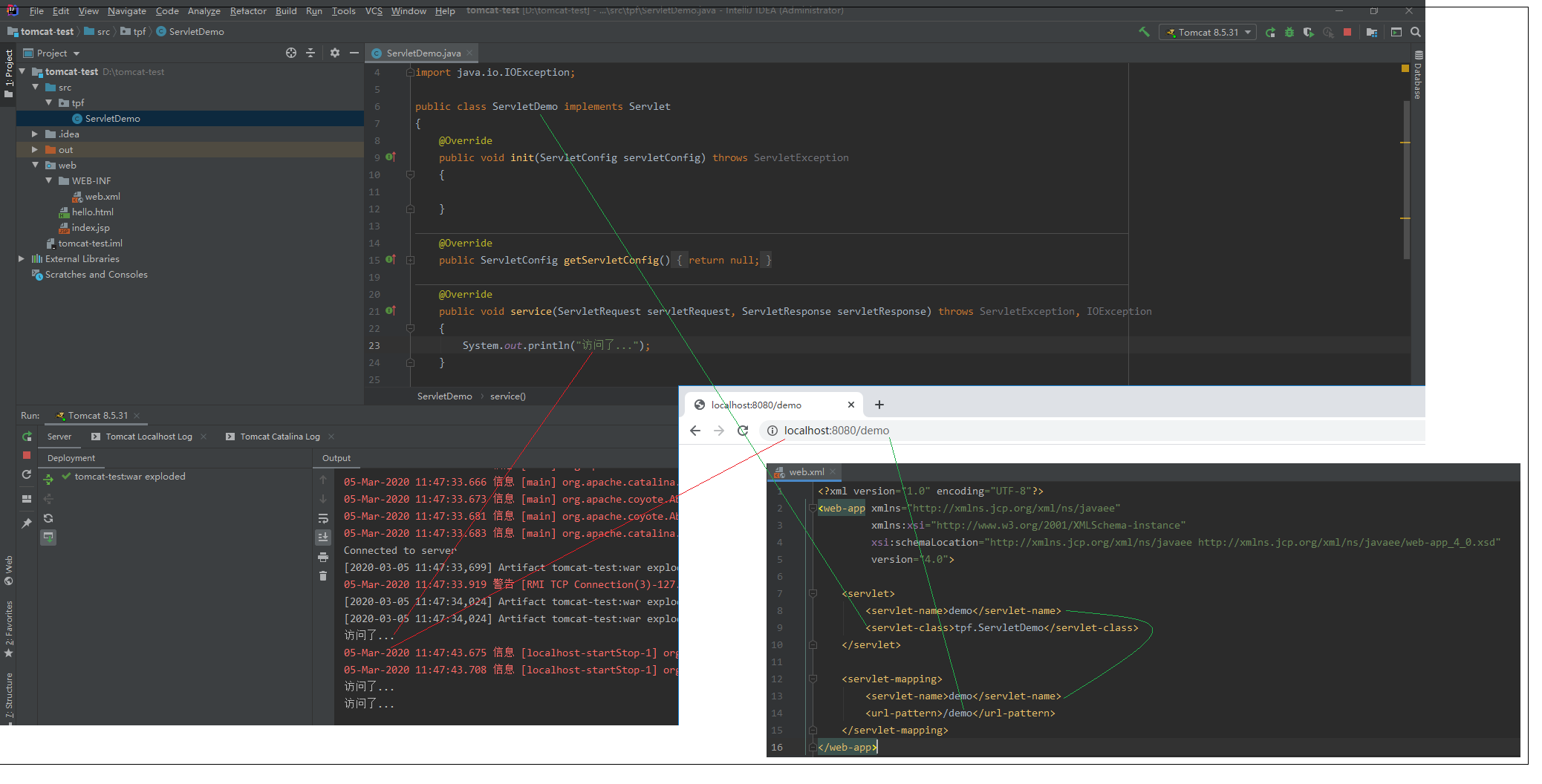
Task: Rerun server in Run panel sidebar
Action: 27,436
